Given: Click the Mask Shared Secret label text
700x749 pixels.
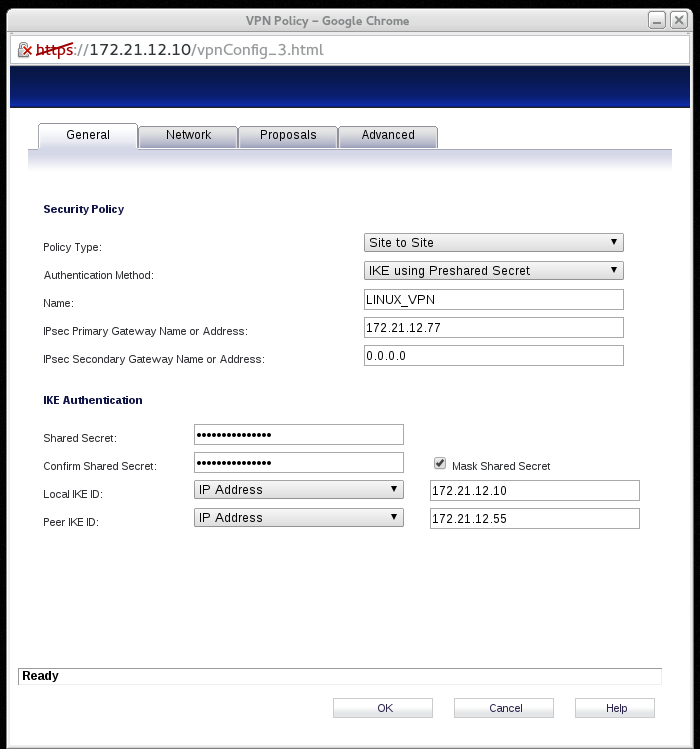Looking at the screenshot, I should point(501,466).
